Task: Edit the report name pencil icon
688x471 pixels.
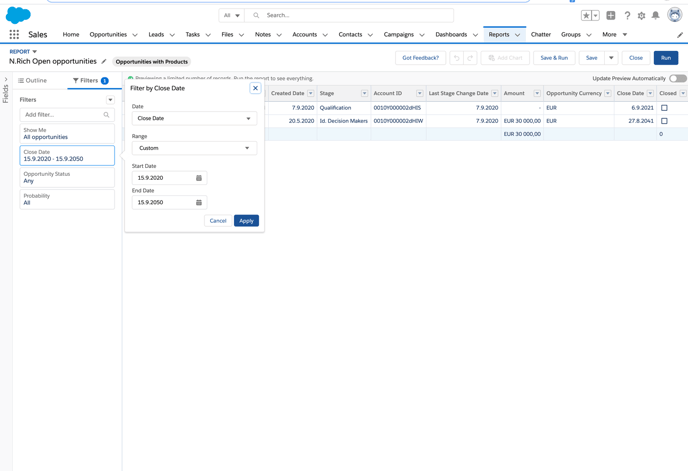Action: [104, 61]
